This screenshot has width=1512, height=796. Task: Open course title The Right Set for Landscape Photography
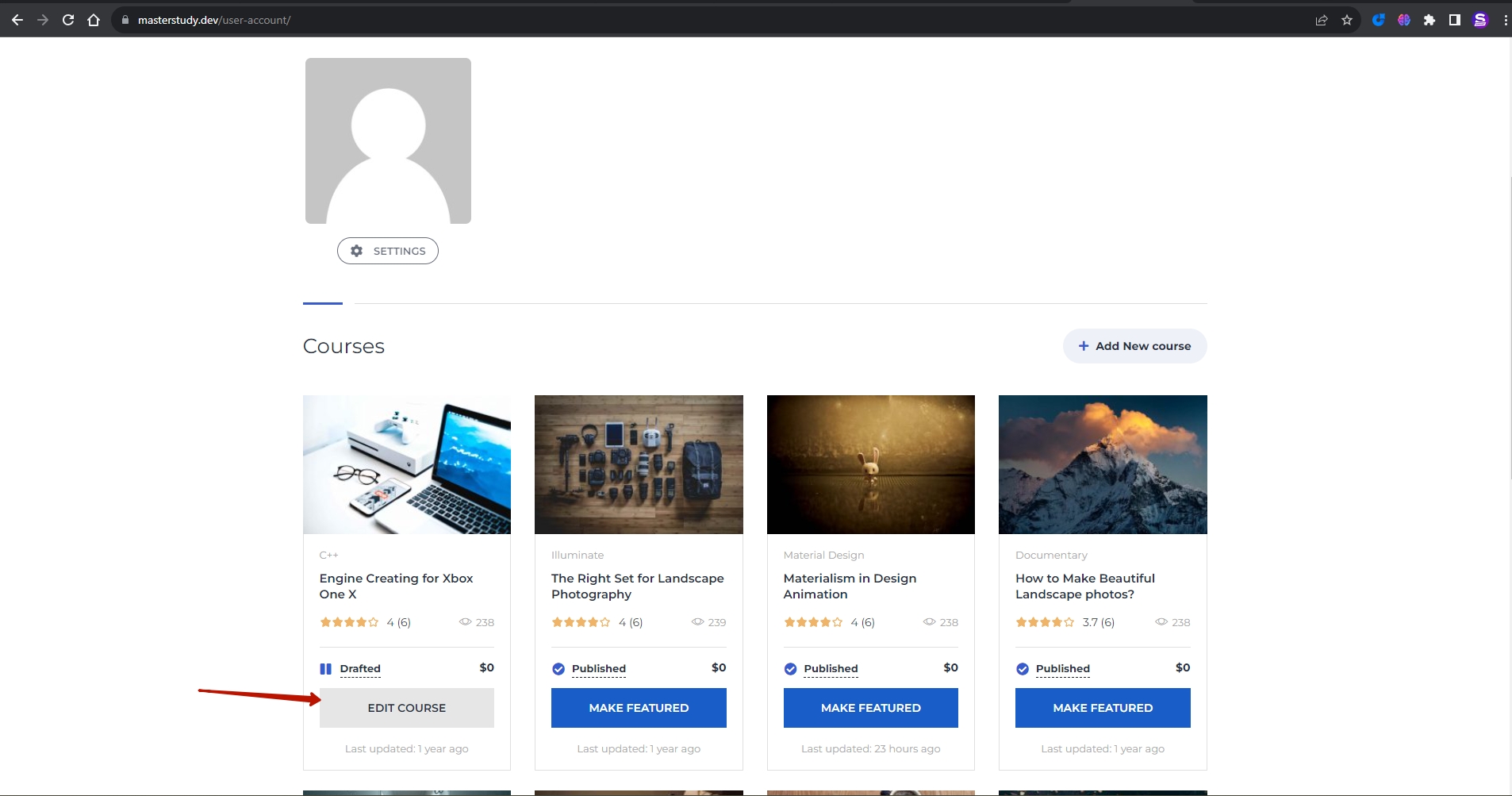pos(638,586)
